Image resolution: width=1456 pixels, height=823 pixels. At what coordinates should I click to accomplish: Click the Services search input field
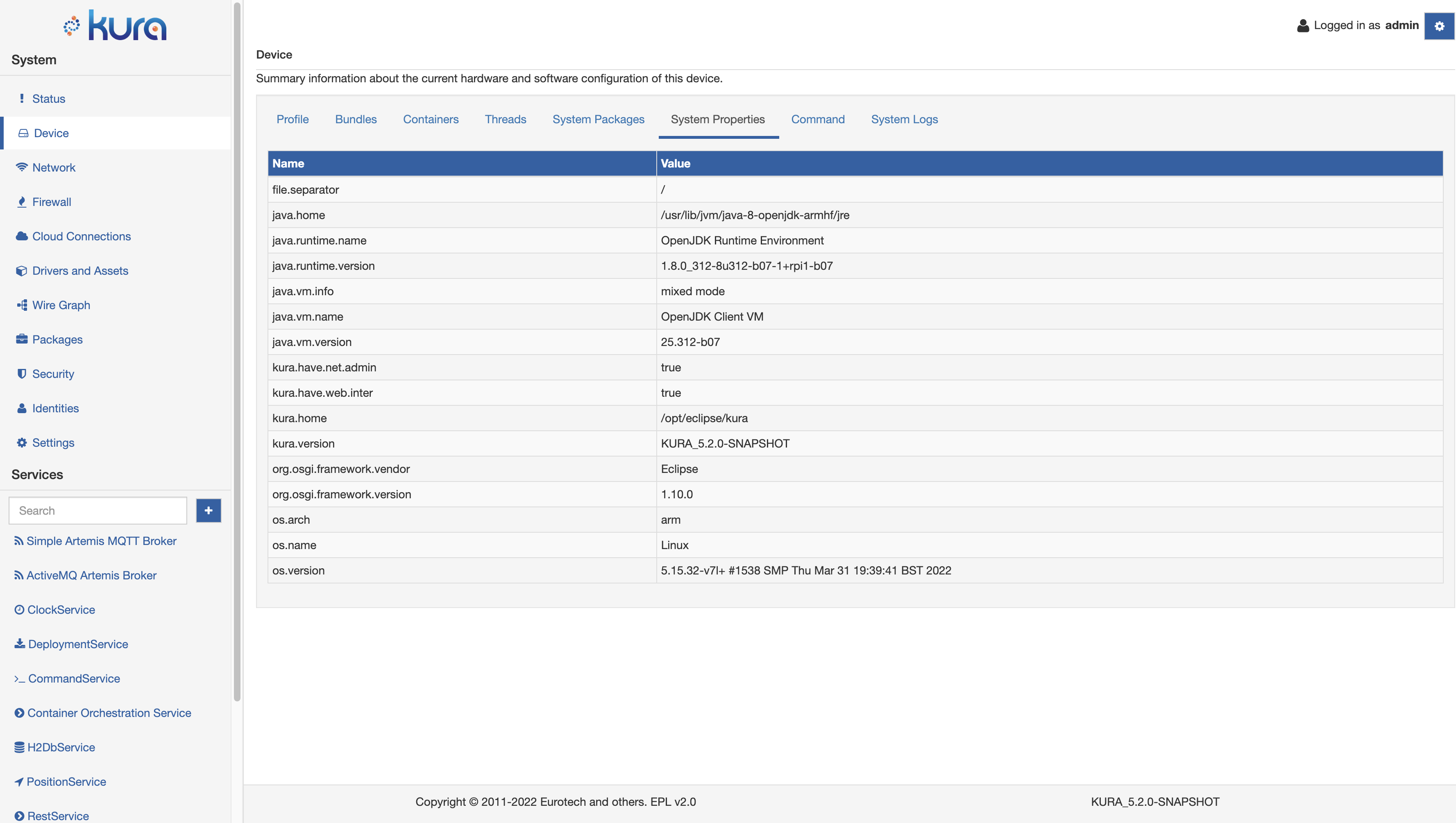coord(98,511)
